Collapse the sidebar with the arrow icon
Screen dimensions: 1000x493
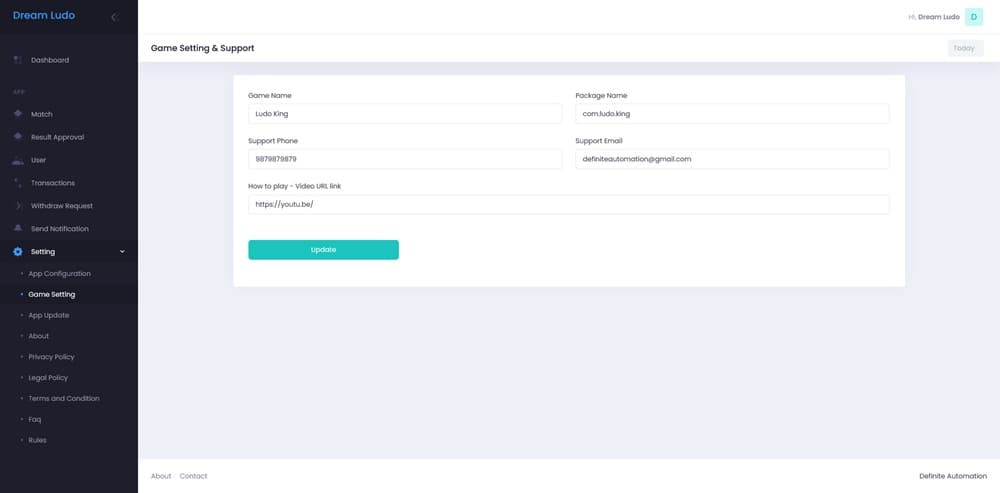tap(114, 17)
